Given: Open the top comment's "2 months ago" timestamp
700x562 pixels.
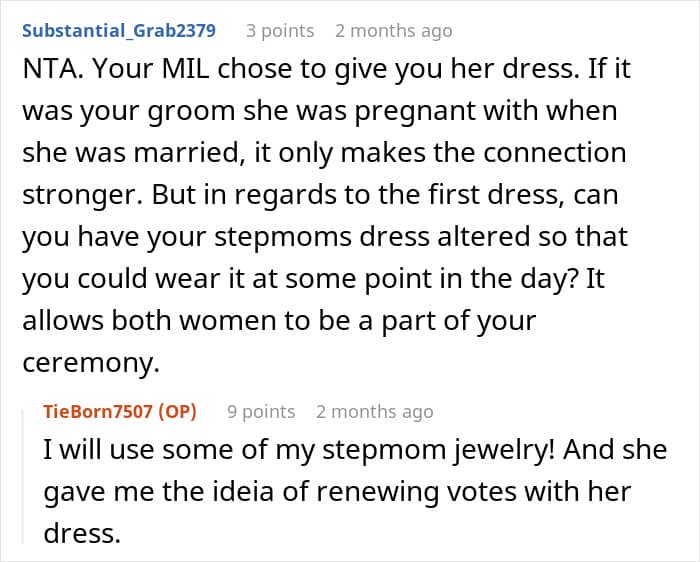Looking at the screenshot, I should 394,31.
